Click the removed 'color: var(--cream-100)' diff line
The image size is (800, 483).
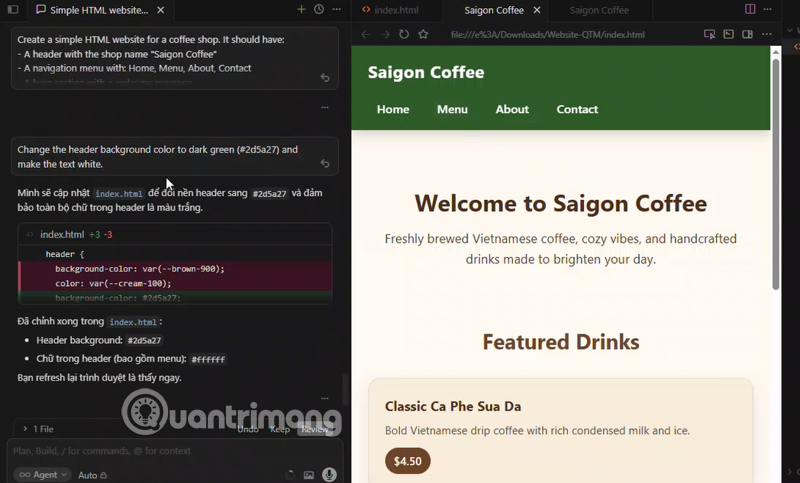pyautogui.click(x=176, y=284)
